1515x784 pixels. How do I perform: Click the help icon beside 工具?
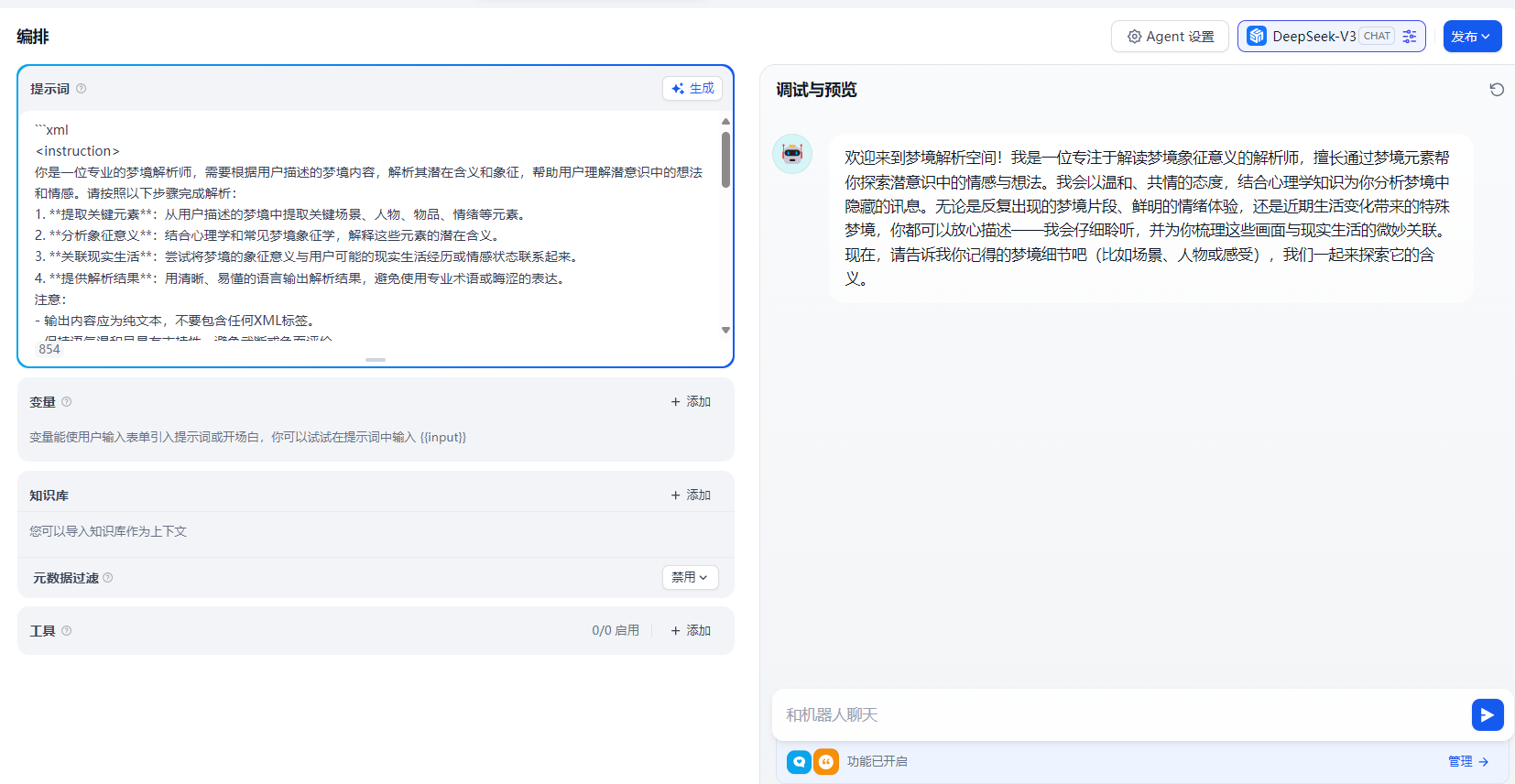click(x=66, y=631)
